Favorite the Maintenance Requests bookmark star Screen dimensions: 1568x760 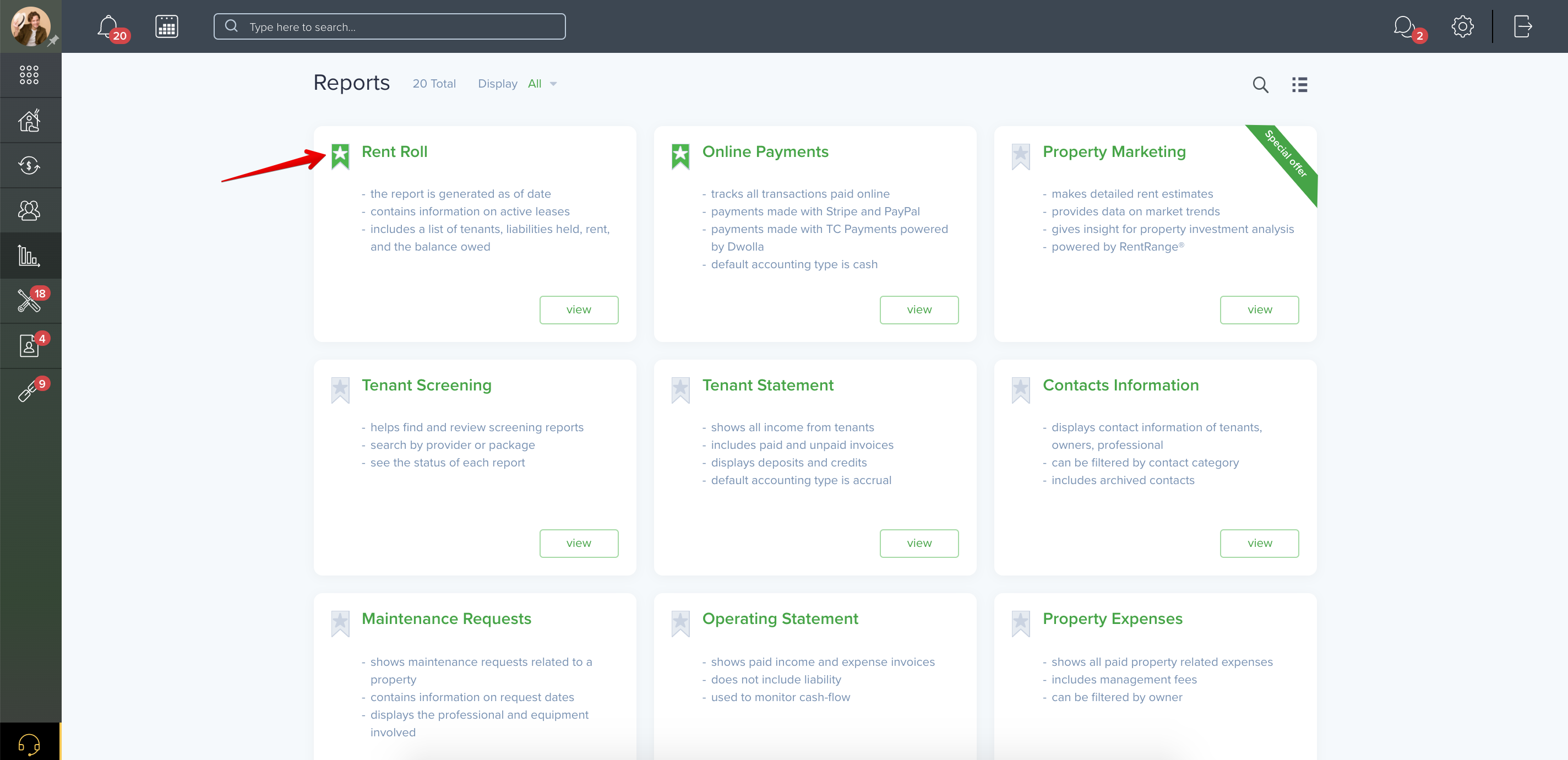click(x=340, y=624)
